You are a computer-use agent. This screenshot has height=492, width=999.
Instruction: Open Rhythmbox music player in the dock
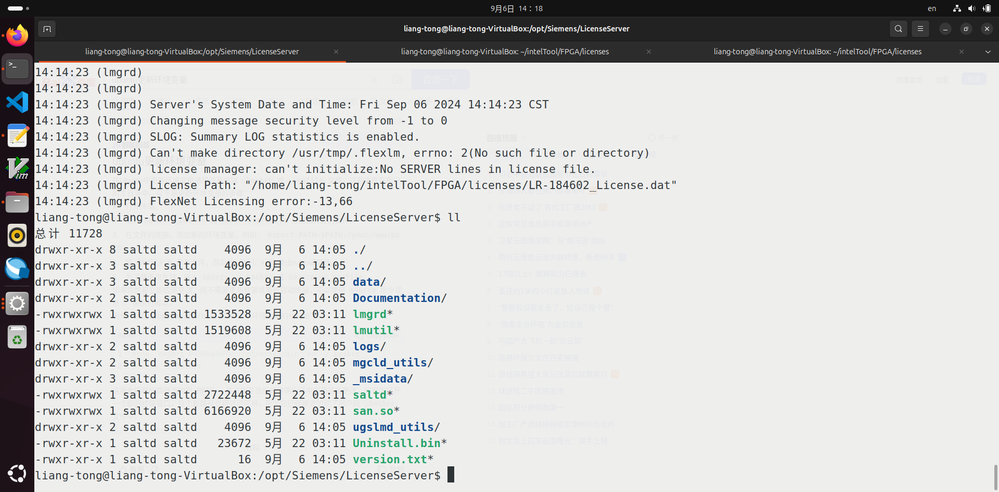17,236
